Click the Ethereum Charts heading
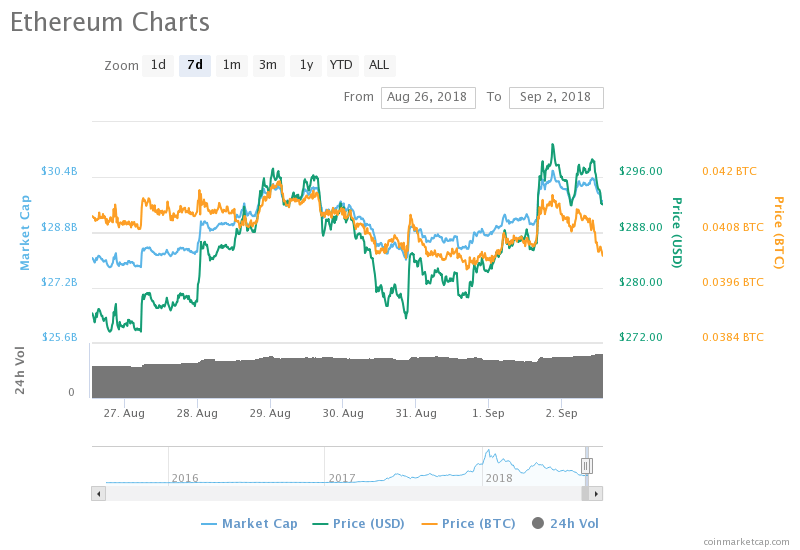 110,22
